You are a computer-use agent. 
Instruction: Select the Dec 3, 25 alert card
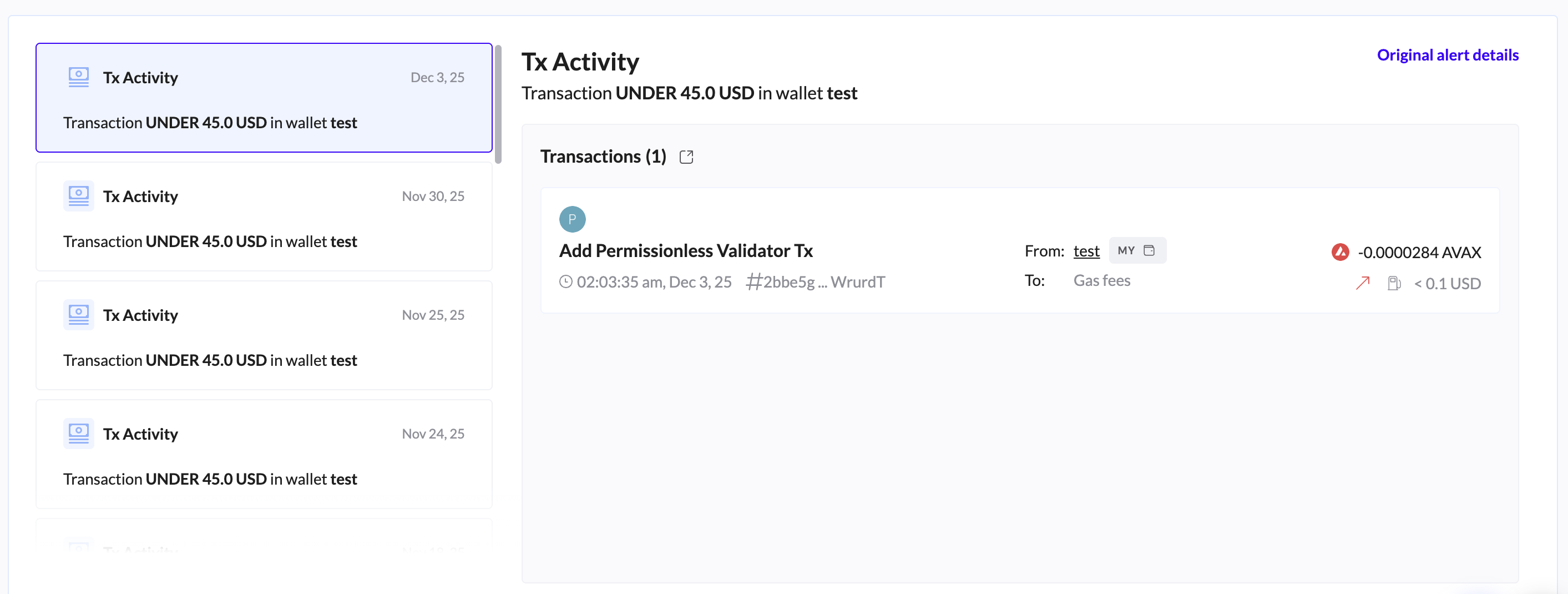264,98
